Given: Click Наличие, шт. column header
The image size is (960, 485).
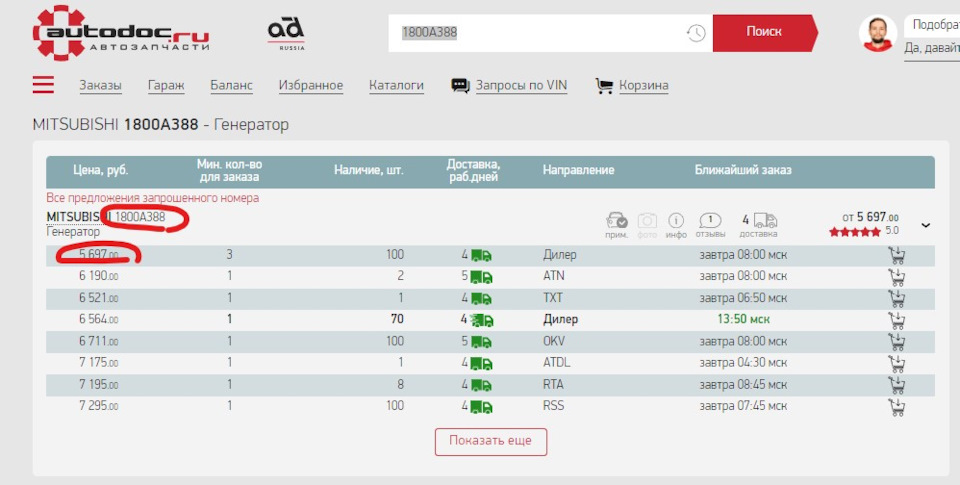Looking at the screenshot, I should coord(369,171).
